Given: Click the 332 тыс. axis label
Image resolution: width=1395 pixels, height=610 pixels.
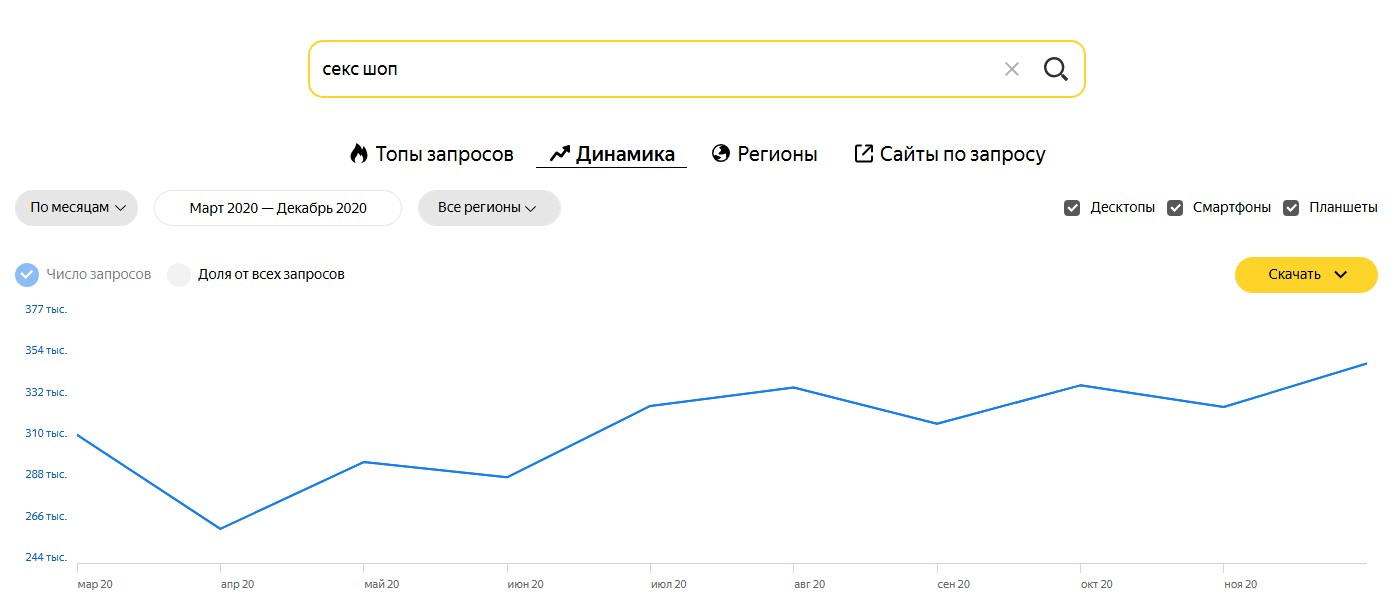Looking at the screenshot, I should [46, 392].
